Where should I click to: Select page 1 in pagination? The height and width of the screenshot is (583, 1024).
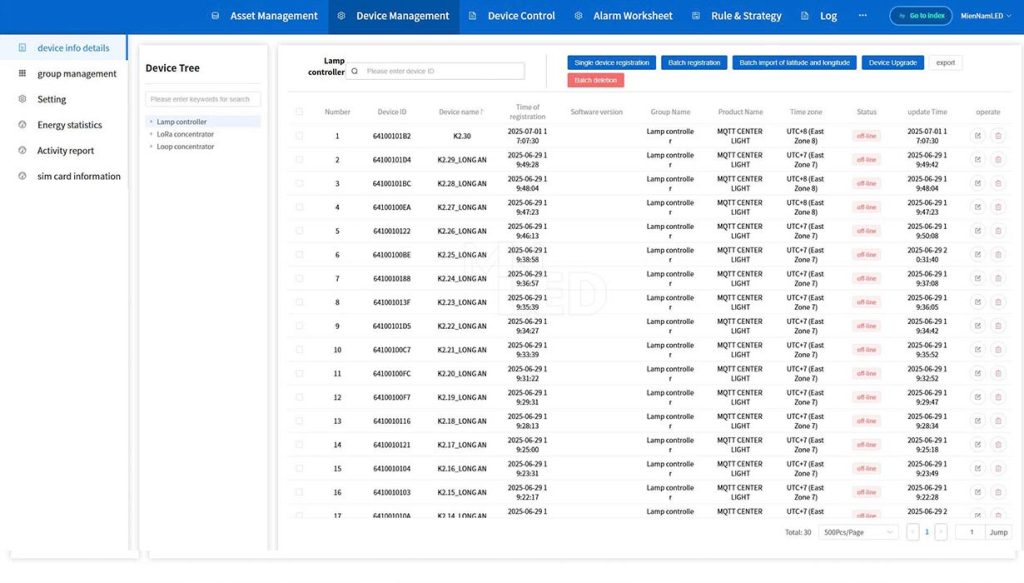coord(927,532)
